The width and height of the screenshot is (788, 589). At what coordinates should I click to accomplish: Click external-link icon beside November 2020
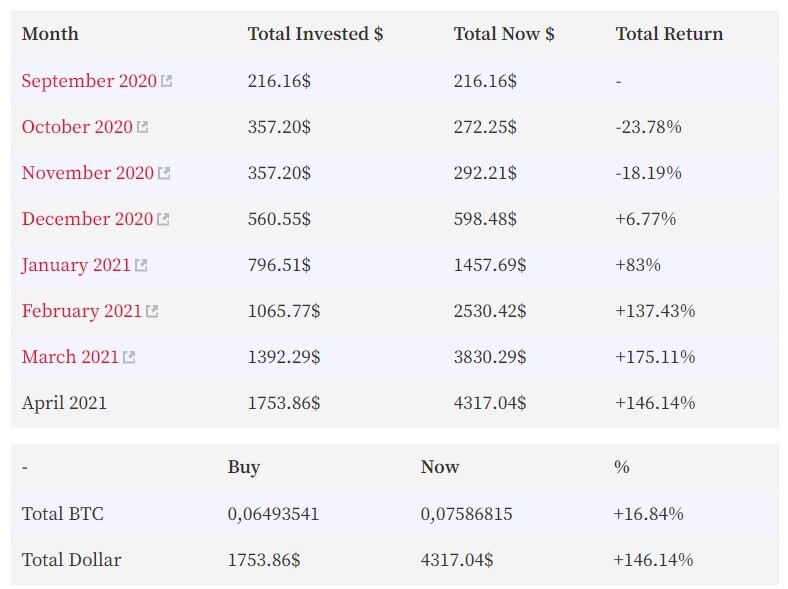pyautogui.click(x=164, y=173)
